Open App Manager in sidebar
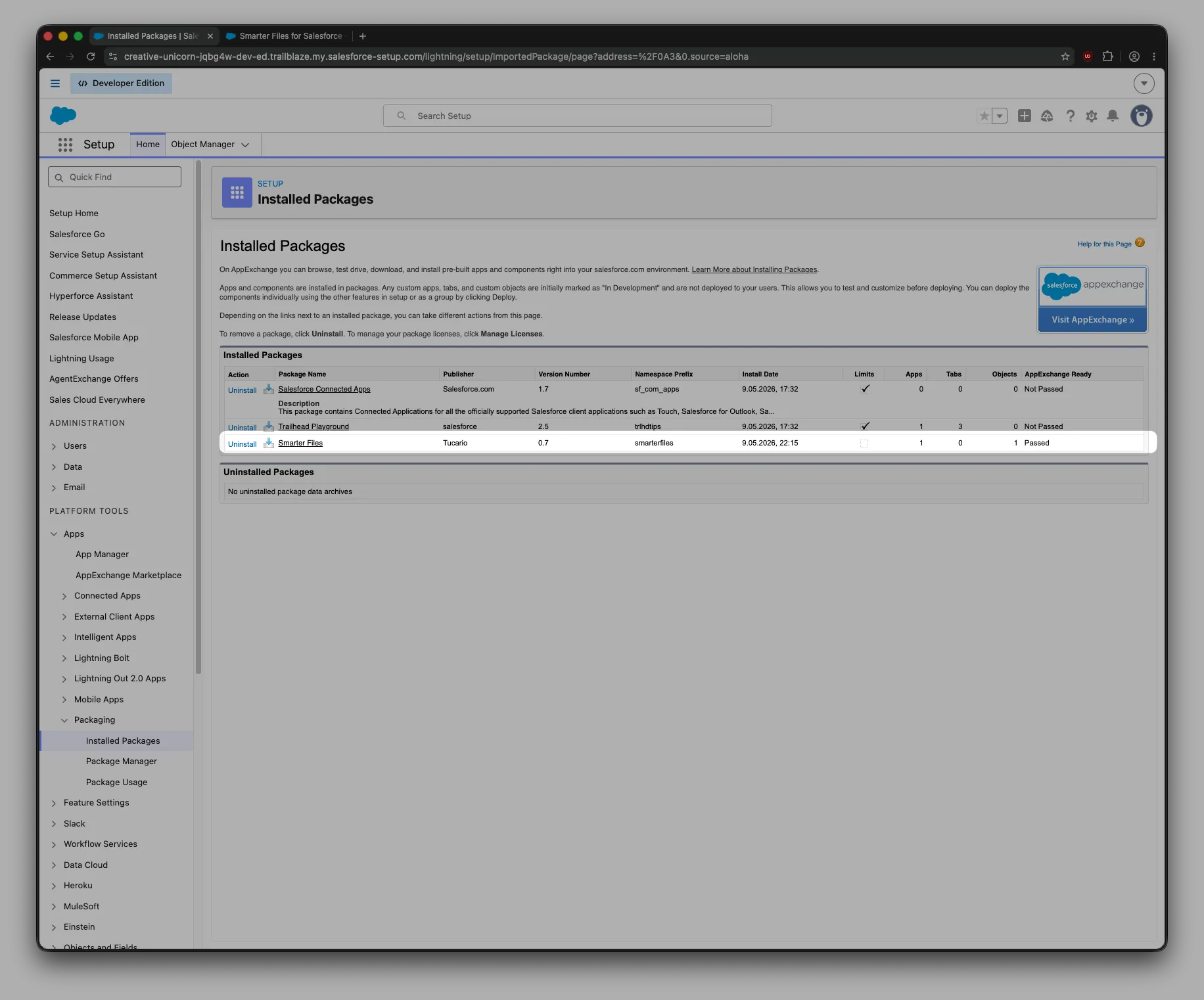The image size is (1204, 1000). pos(102,555)
